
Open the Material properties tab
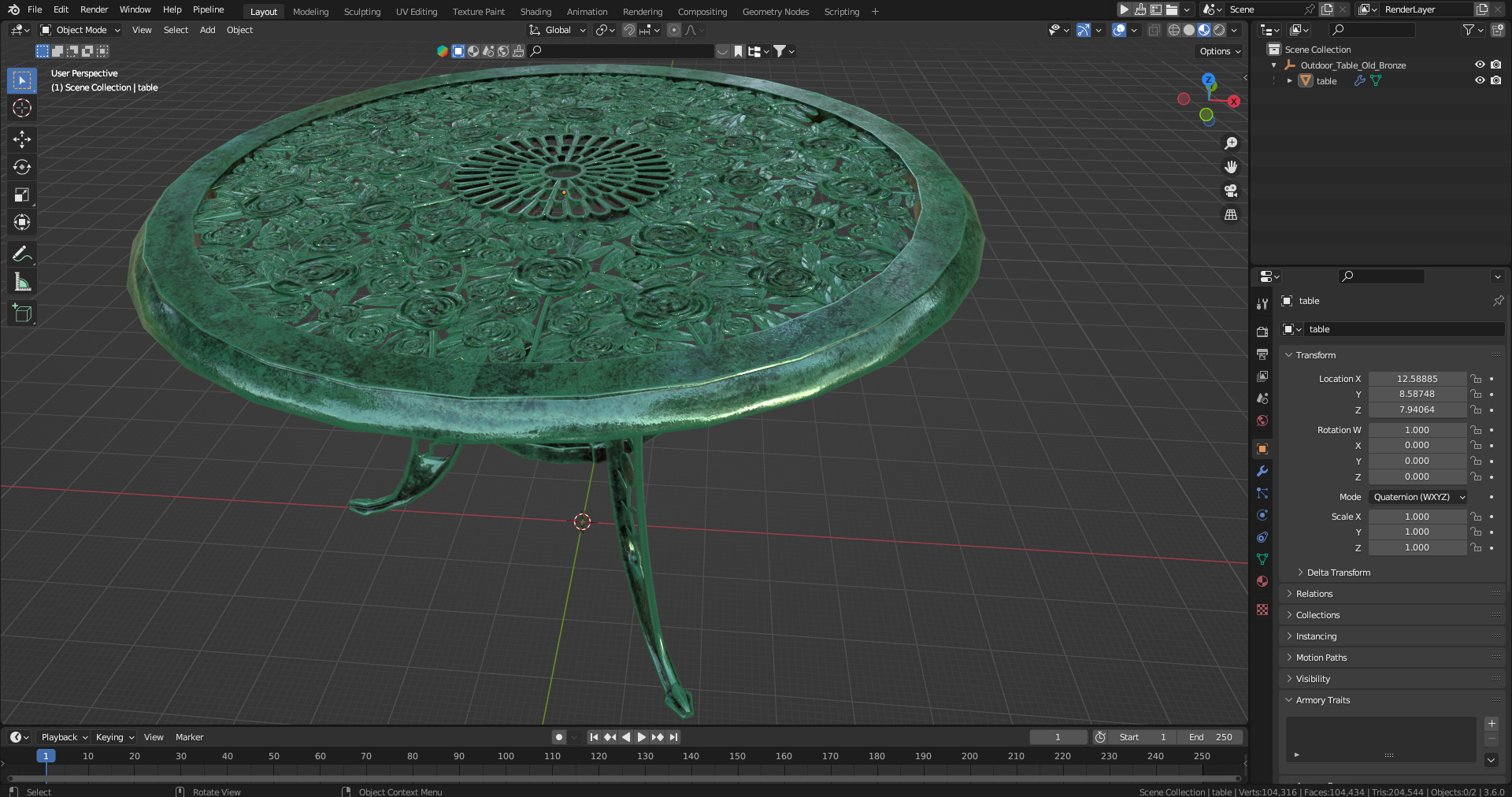pyautogui.click(x=1262, y=581)
